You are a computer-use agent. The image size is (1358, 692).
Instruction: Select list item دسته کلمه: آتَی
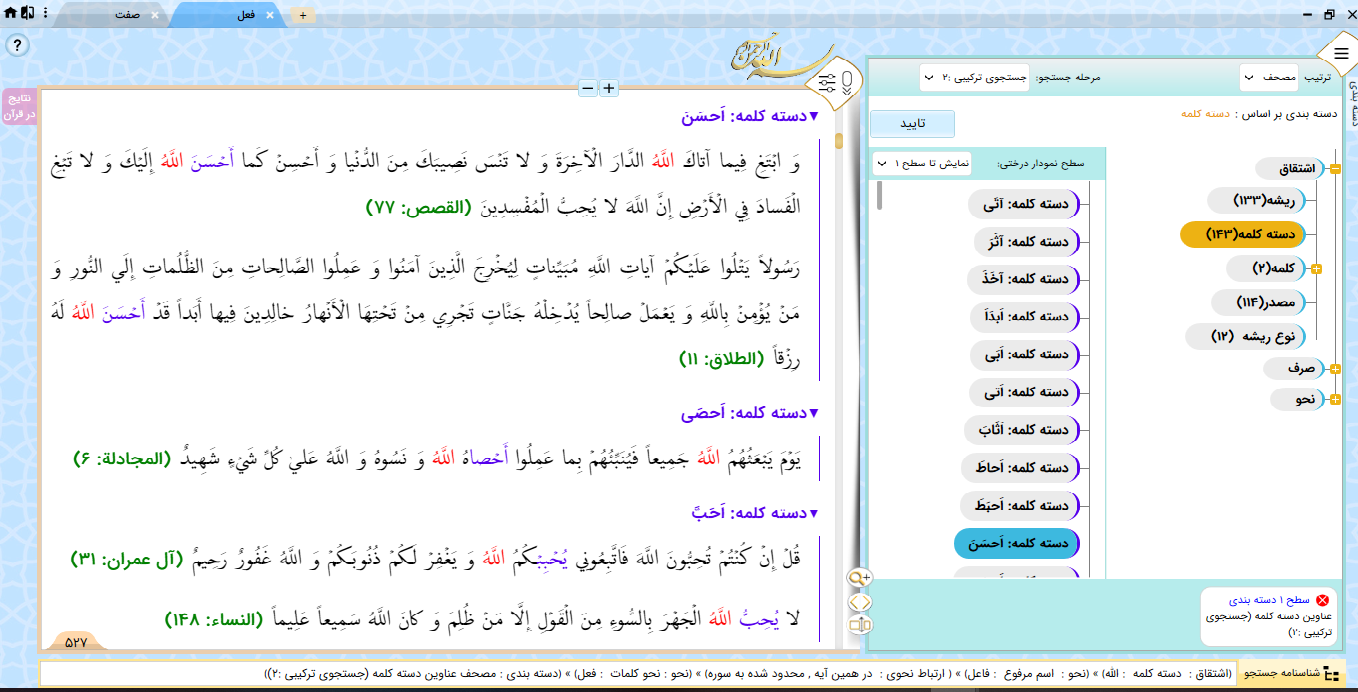[1024, 204]
